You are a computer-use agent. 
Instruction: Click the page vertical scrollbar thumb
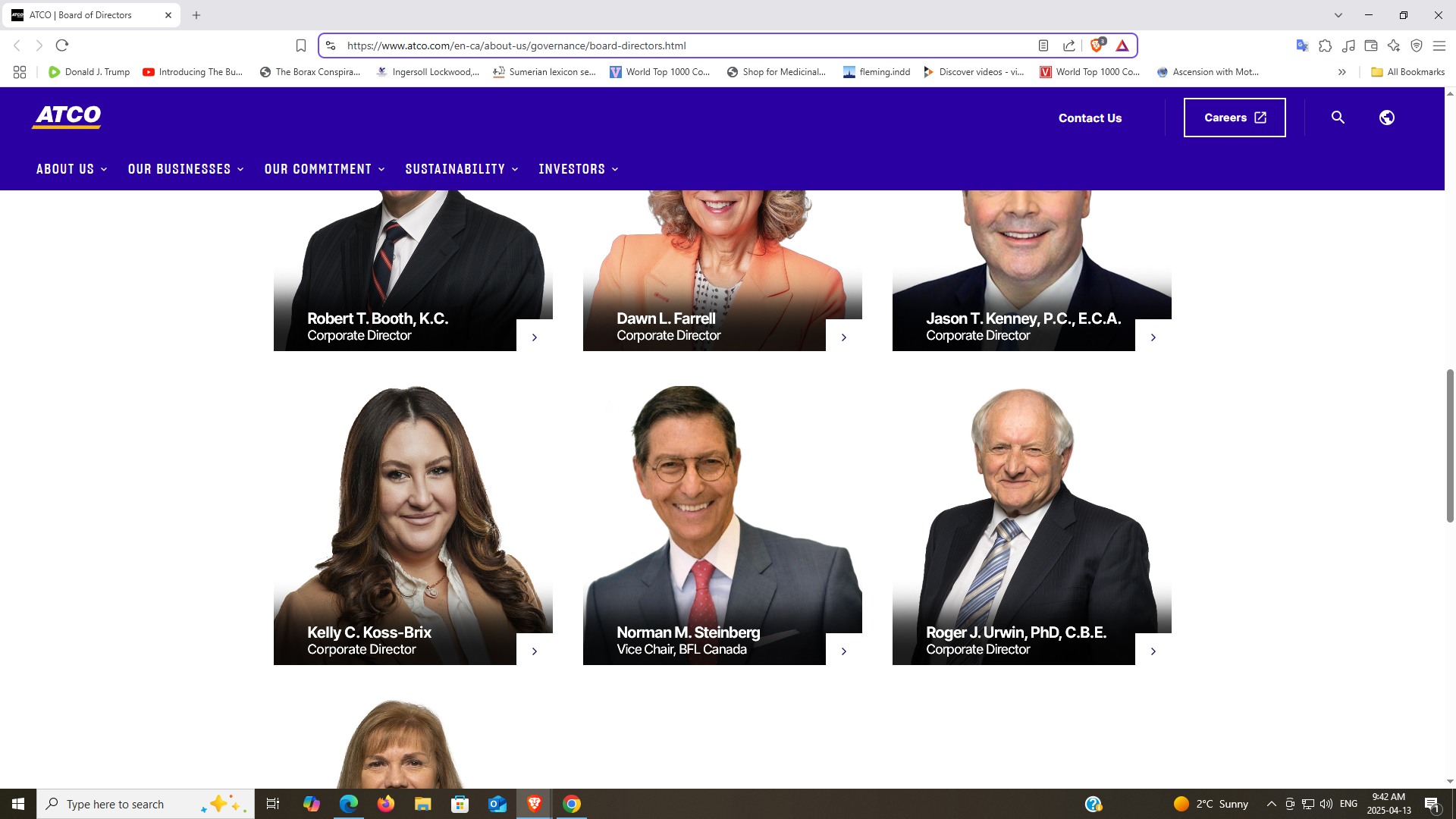pyautogui.click(x=1450, y=445)
